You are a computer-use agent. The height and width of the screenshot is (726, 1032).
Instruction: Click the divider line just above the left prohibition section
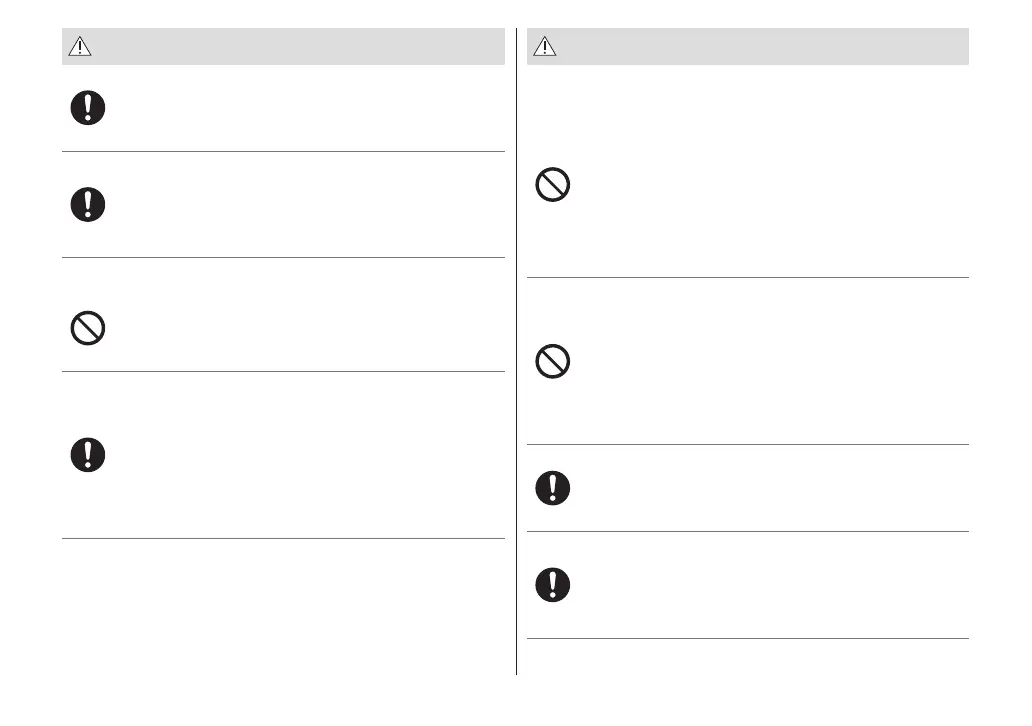coord(283,258)
